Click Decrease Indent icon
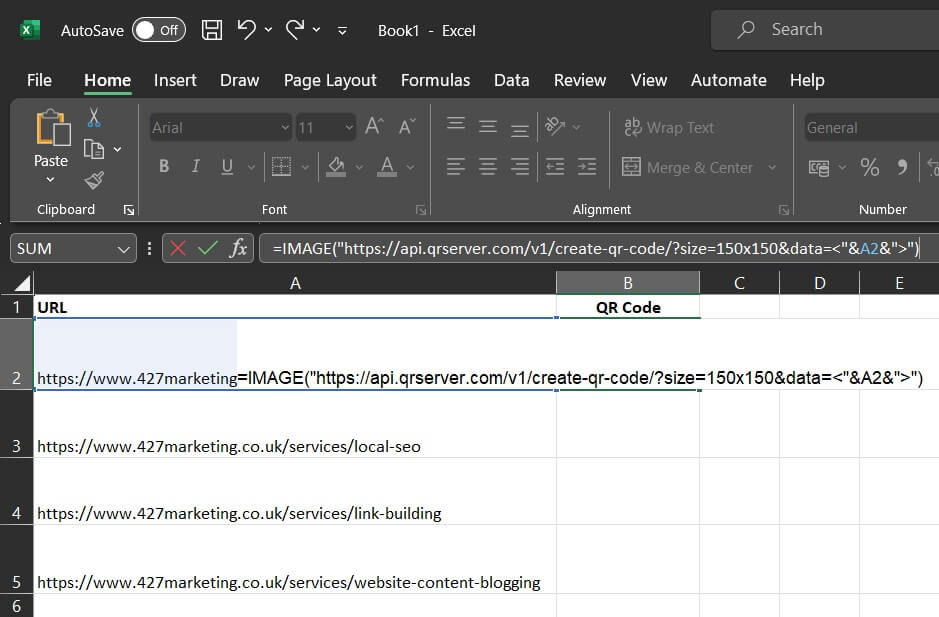 click(x=555, y=167)
